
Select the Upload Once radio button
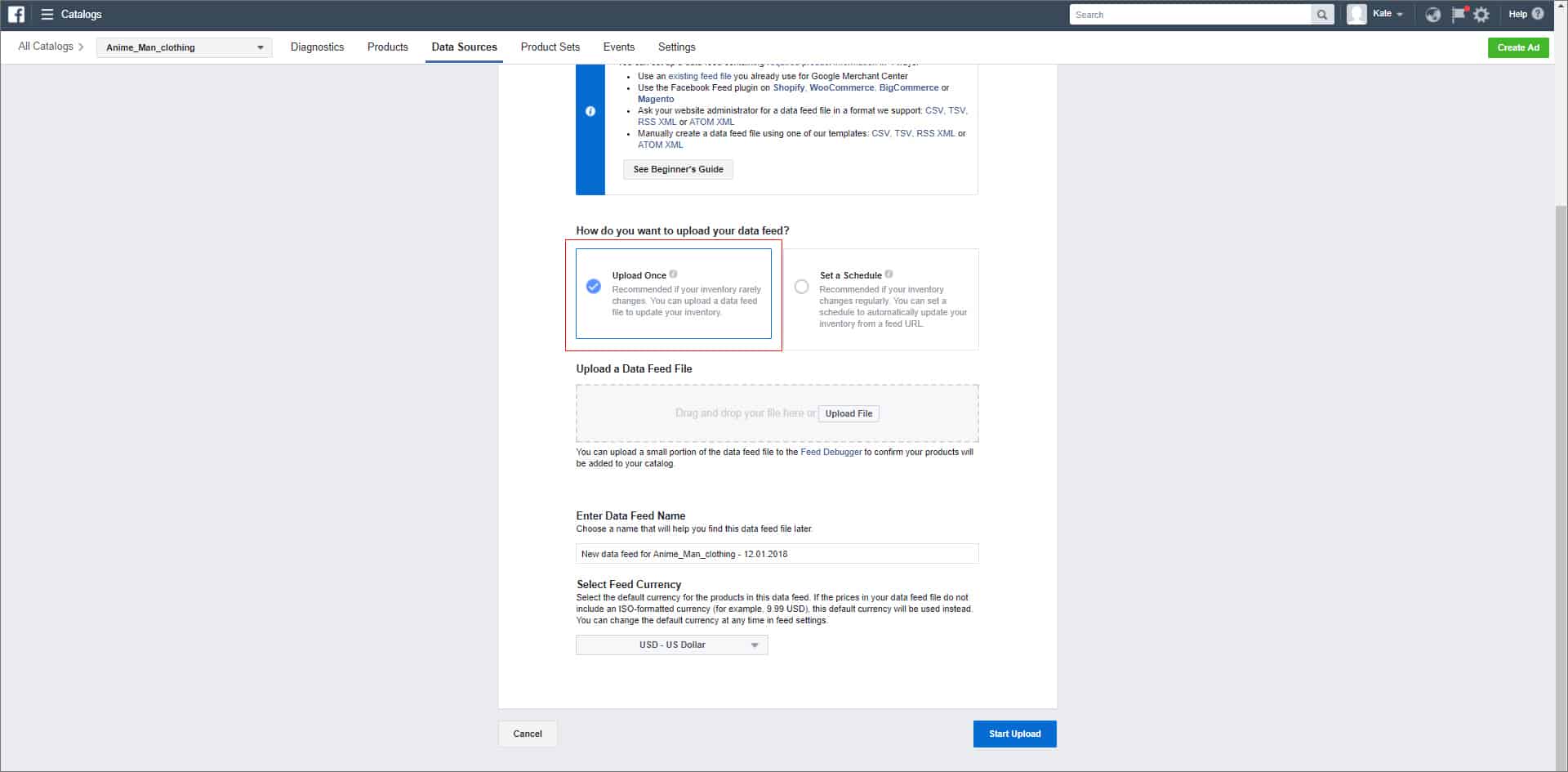pos(592,286)
